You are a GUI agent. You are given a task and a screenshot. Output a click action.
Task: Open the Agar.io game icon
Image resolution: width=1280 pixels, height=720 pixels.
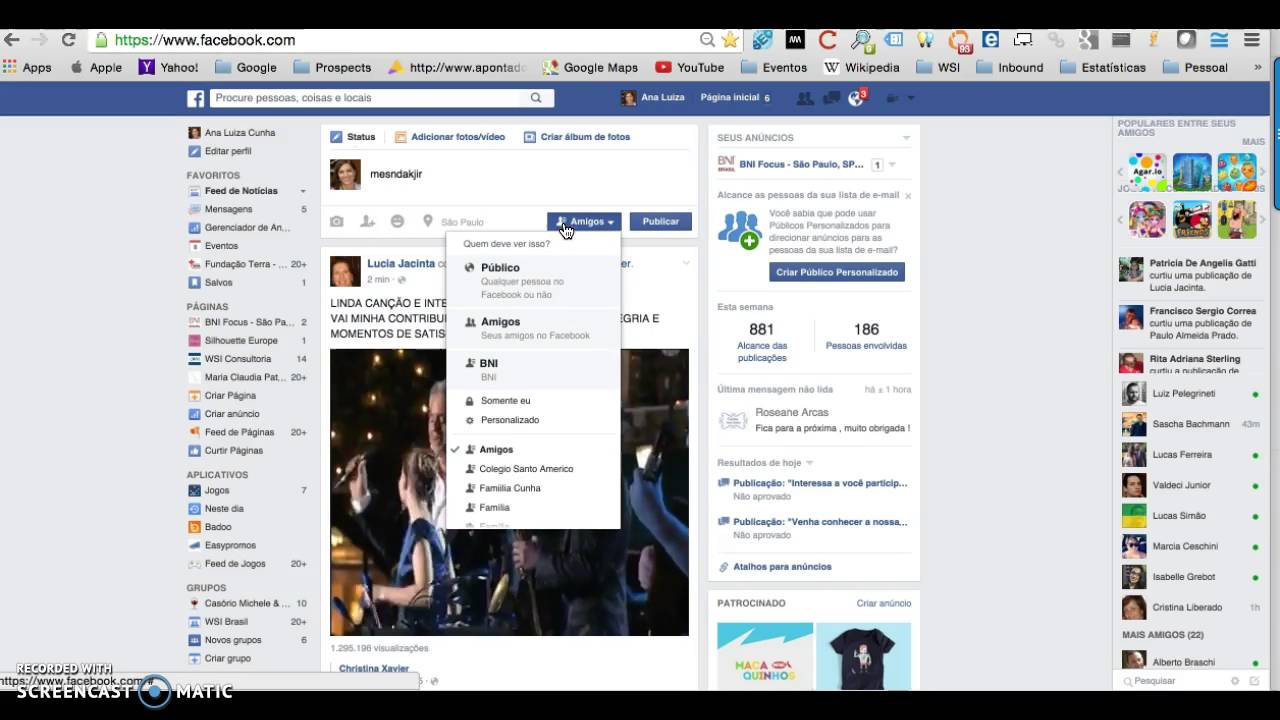[1147, 172]
